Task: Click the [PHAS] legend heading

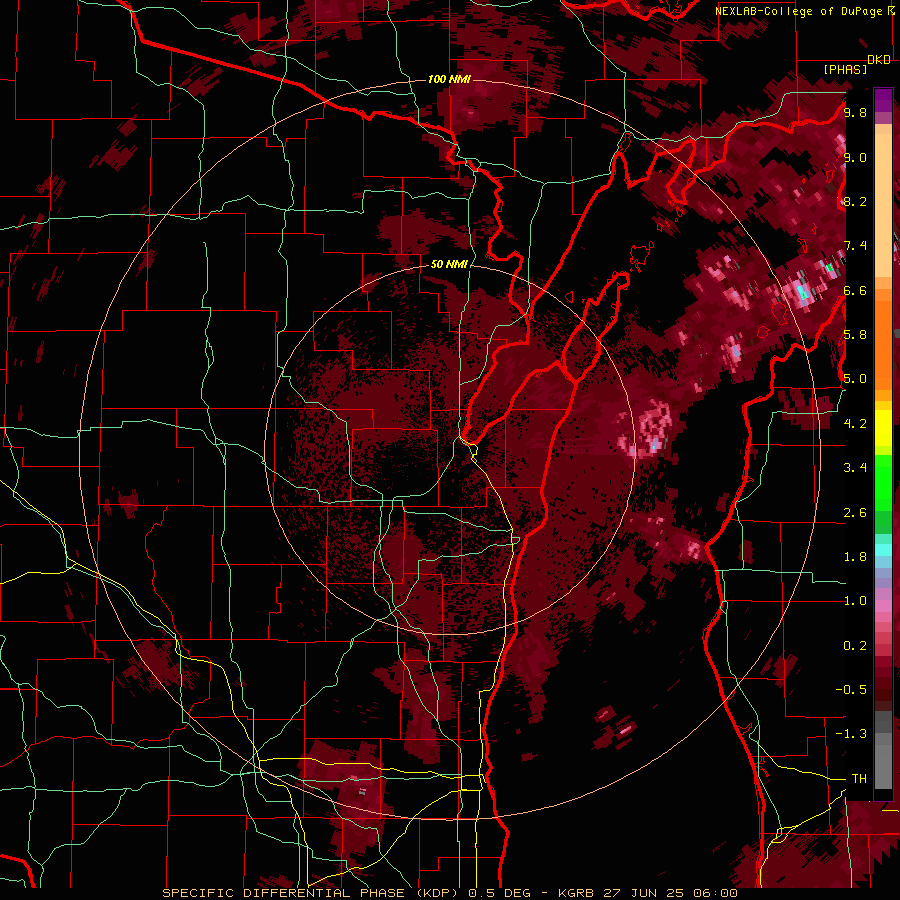Action: pos(845,69)
